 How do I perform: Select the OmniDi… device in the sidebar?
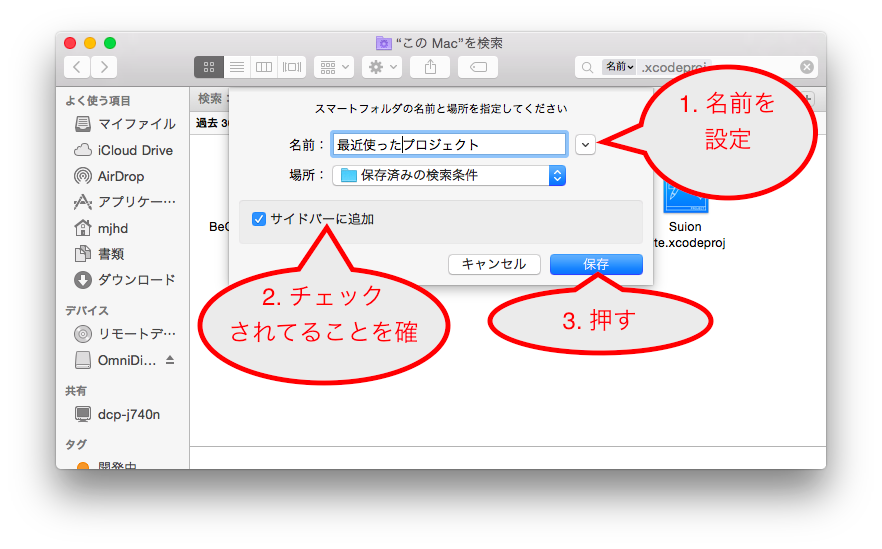(x=116, y=360)
